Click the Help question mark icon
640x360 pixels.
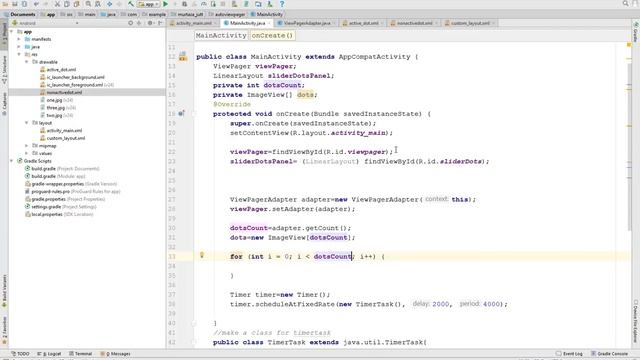click(282, 4)
